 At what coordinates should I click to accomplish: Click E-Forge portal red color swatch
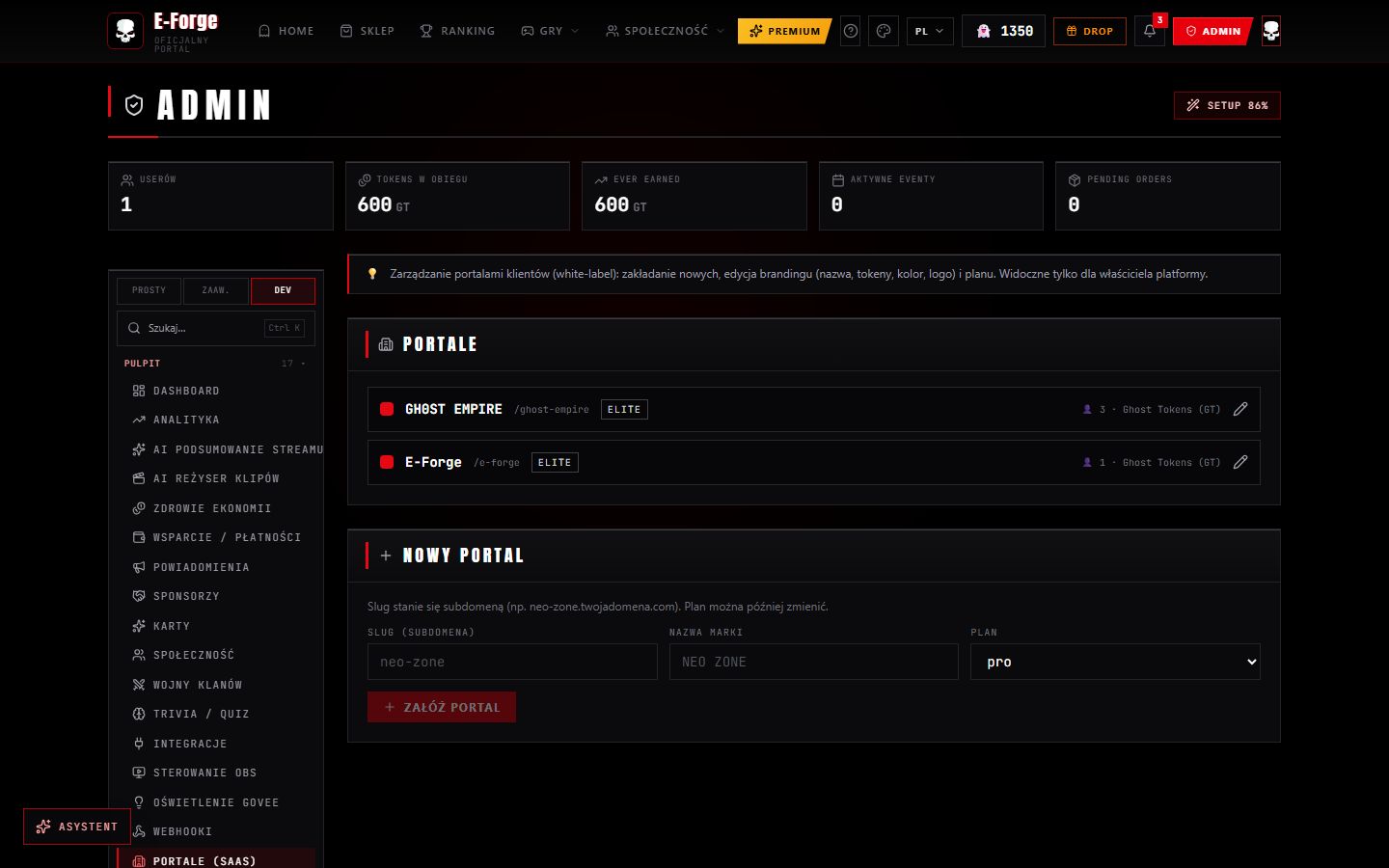coord(387,462)
